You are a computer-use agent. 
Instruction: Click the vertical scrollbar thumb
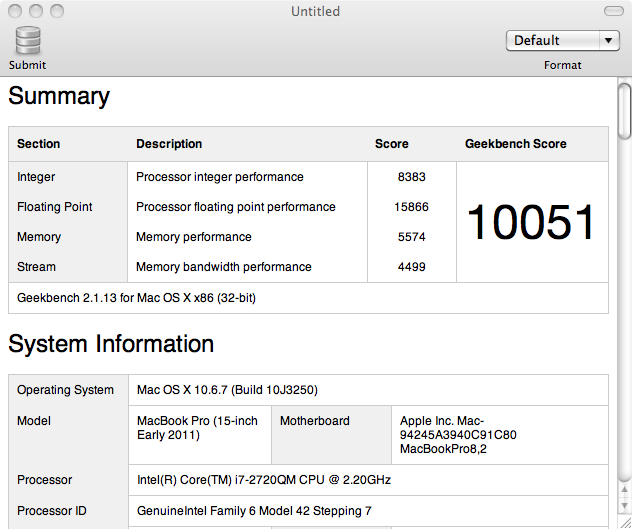click(625, 111)
